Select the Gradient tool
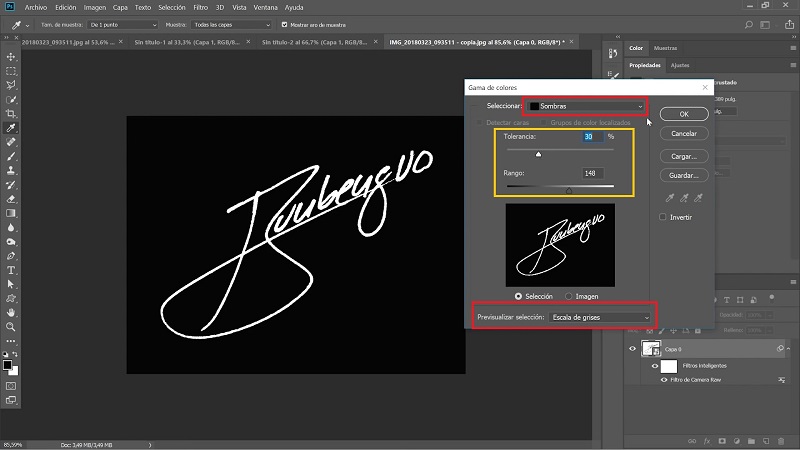800x450 pixels. (x=11, y=213)
